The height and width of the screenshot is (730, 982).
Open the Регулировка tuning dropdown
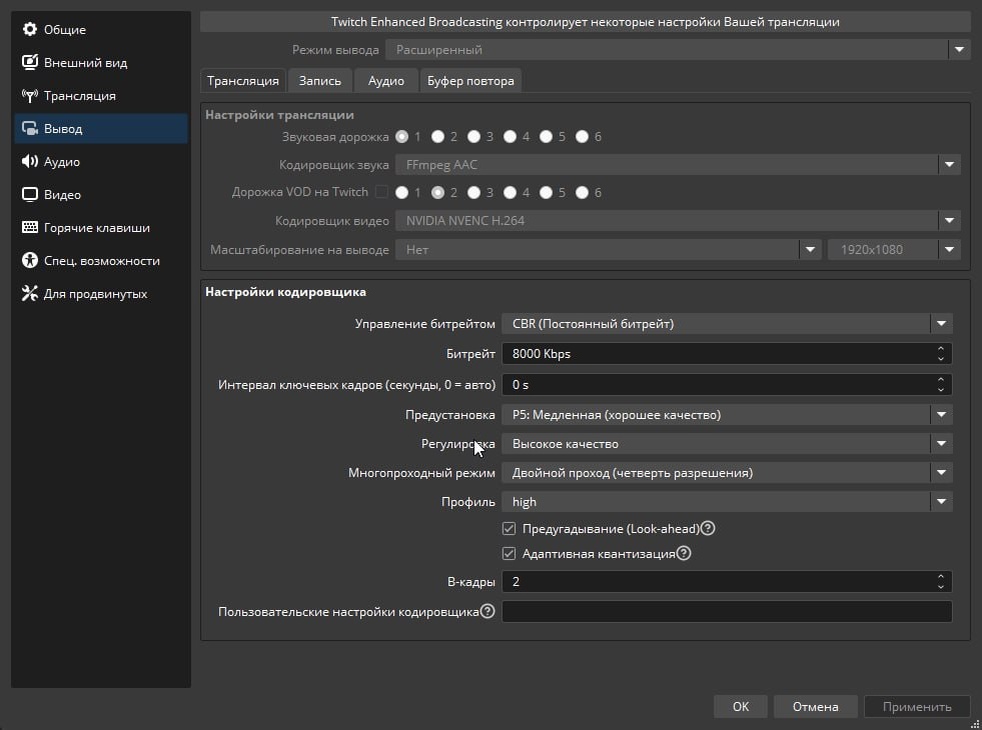point(726,443)
